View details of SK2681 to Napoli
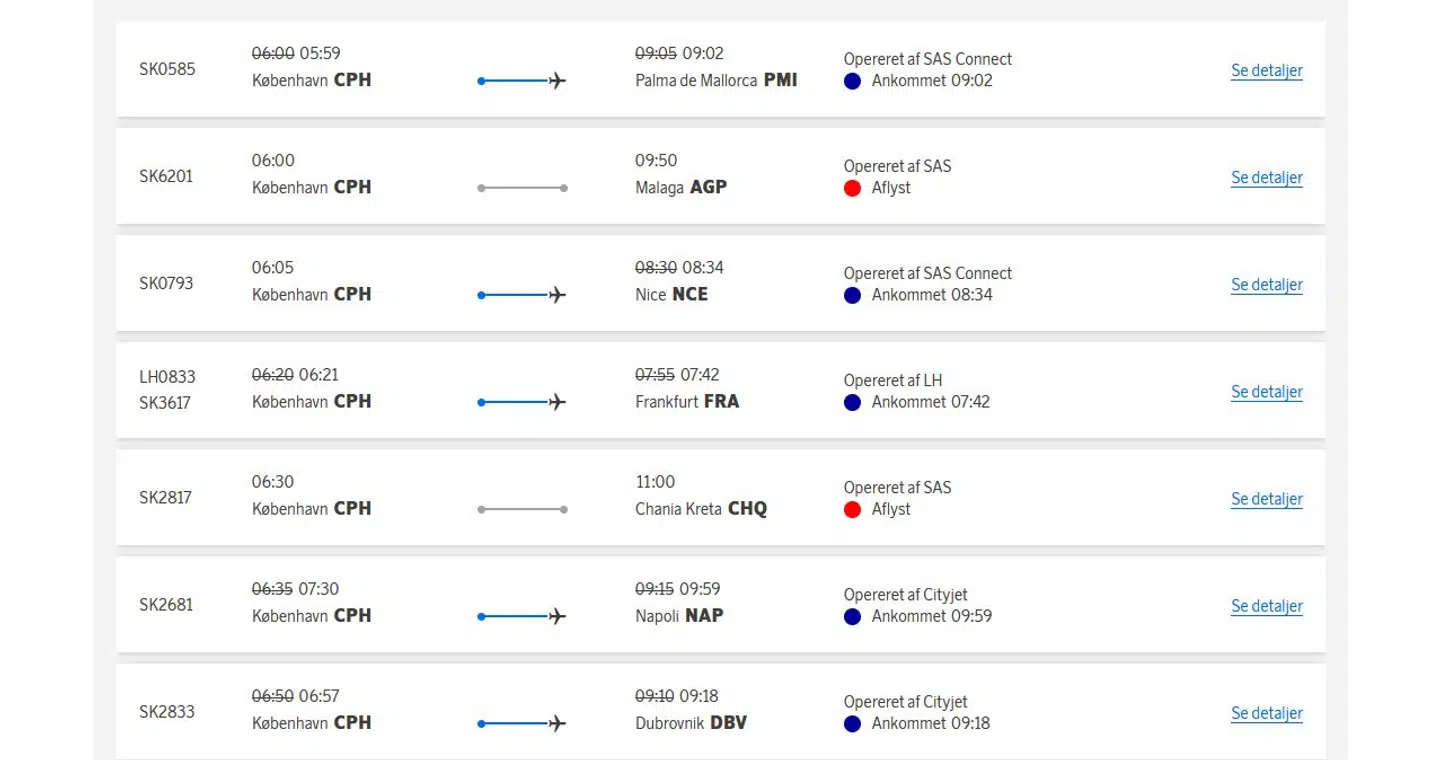 [x=1266, y=605]
